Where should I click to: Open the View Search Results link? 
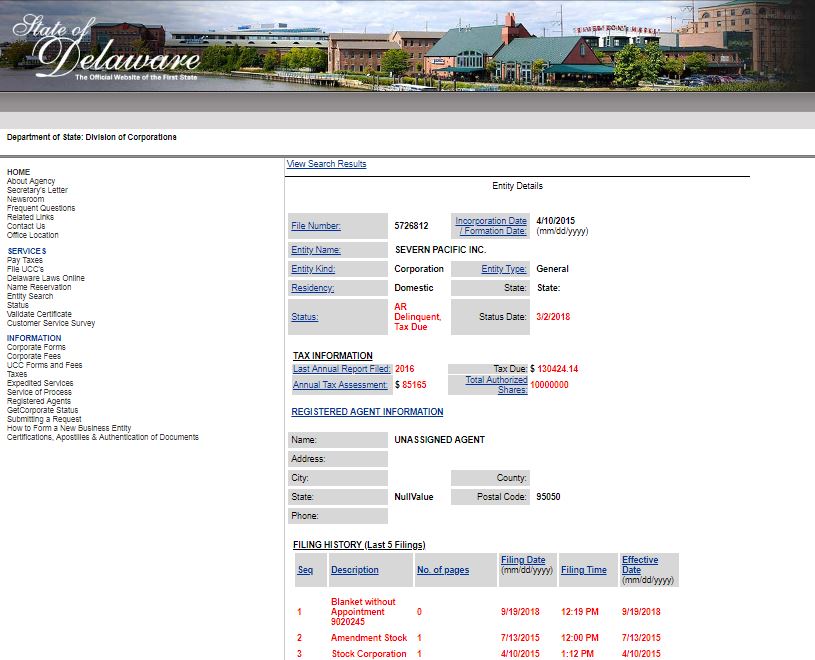pos(326,164)
